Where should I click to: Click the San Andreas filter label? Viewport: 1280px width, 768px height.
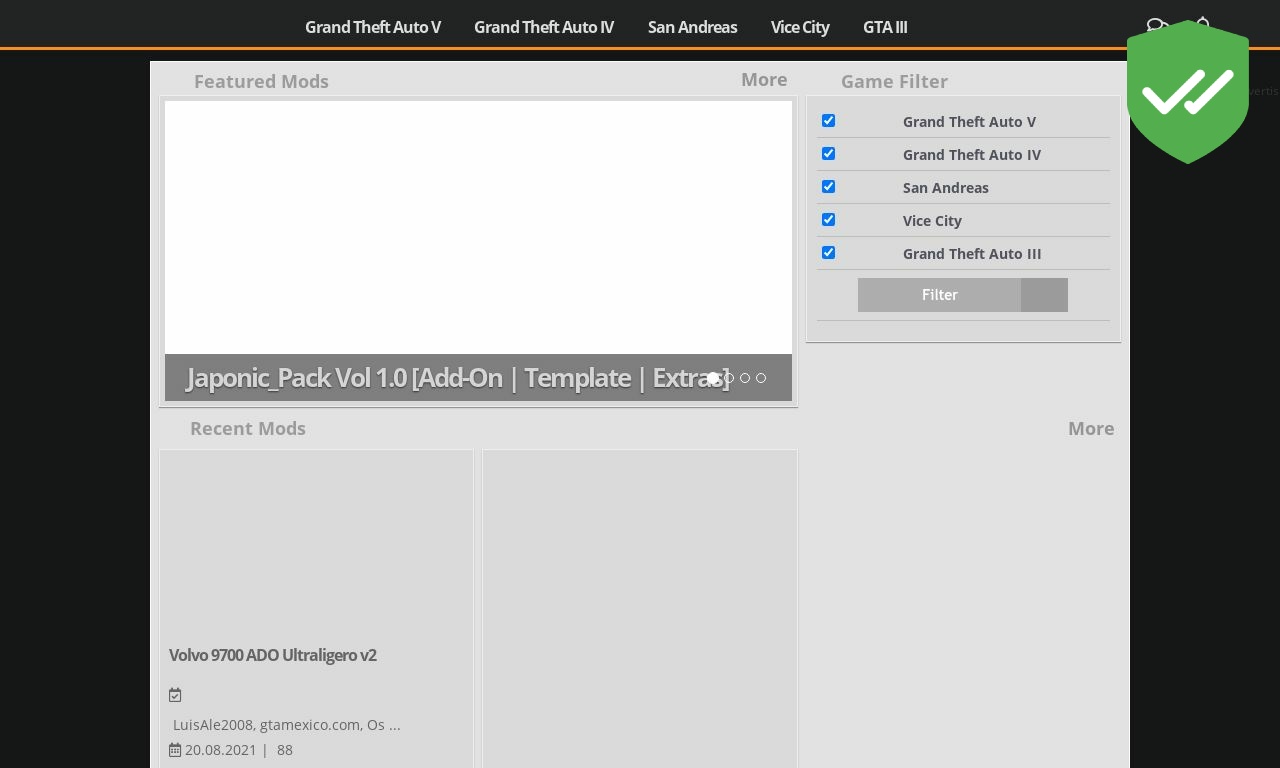946,188
